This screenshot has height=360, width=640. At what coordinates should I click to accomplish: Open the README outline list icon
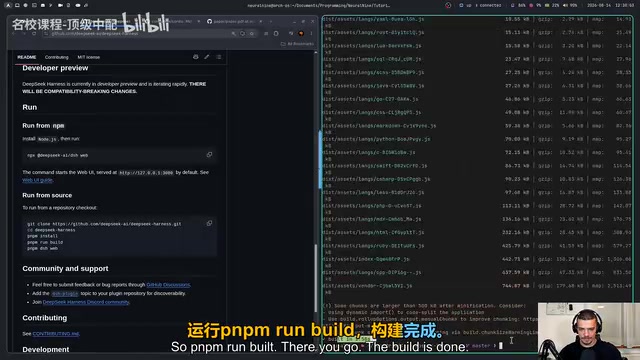pos(219,57)
